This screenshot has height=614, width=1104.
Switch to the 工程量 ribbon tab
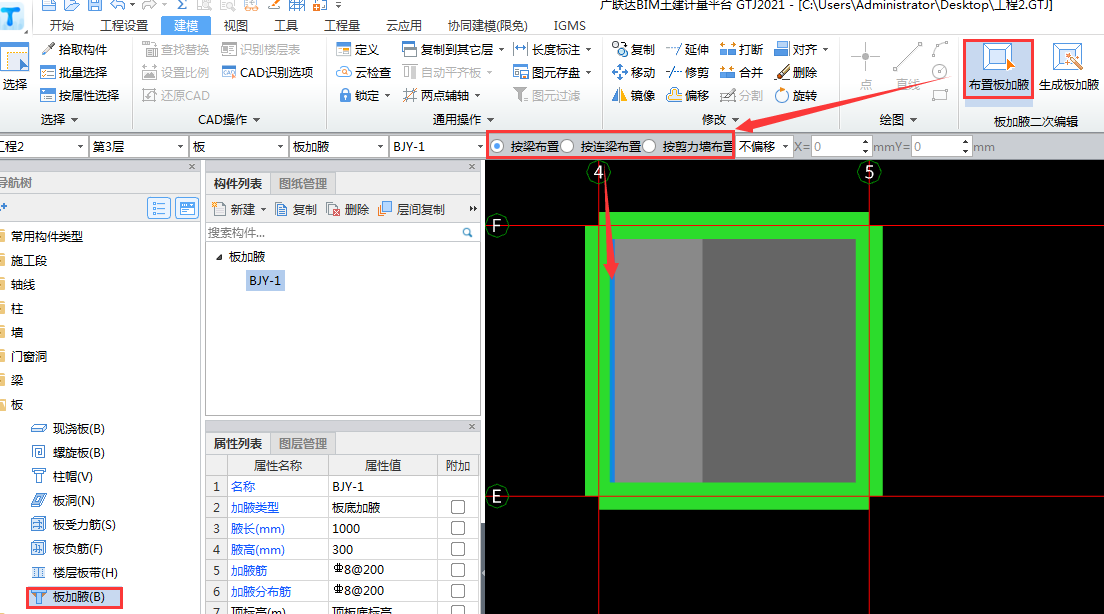click(x=341, y=25)
